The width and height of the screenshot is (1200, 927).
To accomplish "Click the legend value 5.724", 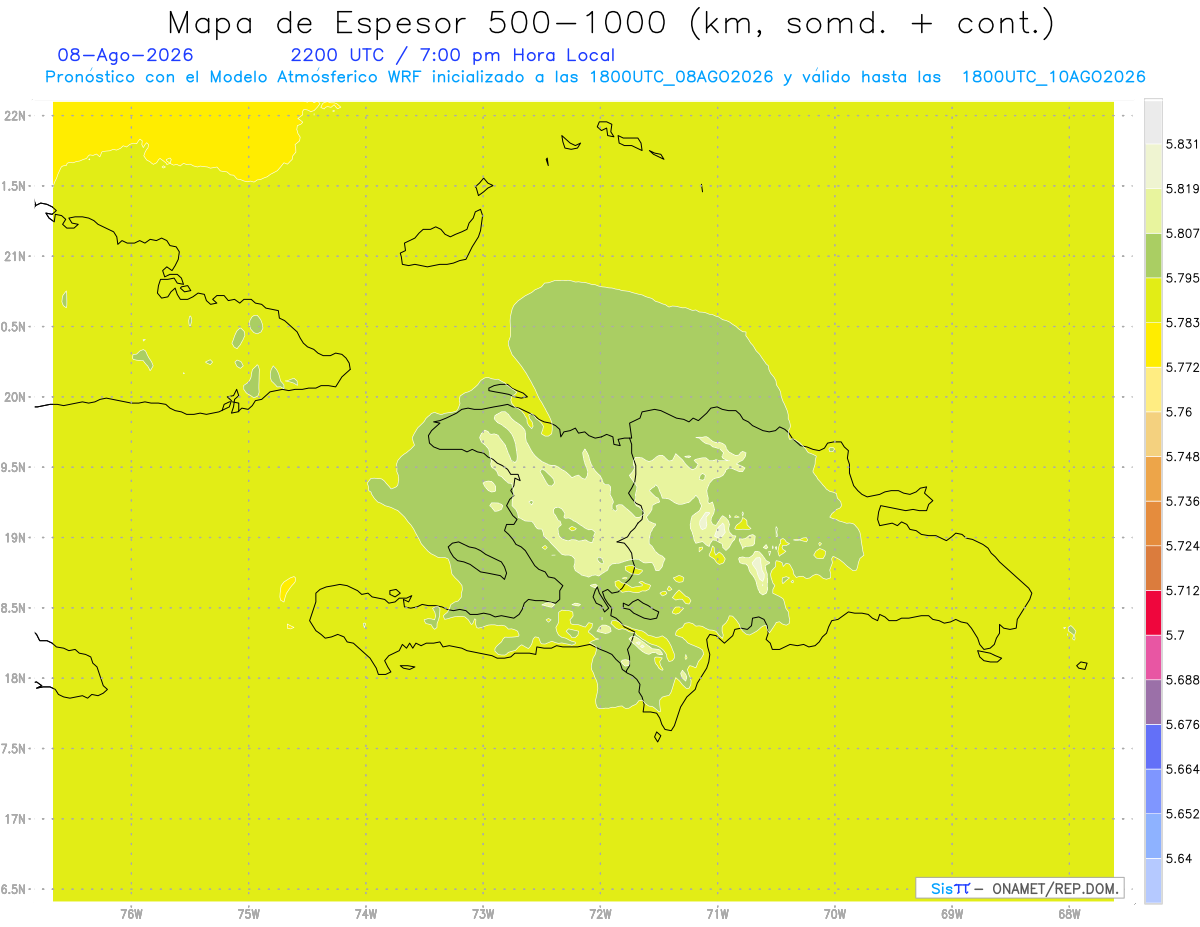I will click(x=1182, y=546).
